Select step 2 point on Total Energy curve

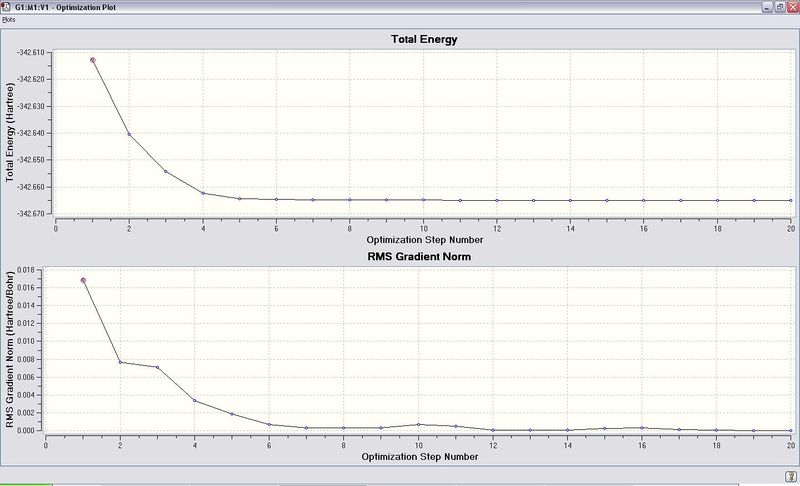129,135
